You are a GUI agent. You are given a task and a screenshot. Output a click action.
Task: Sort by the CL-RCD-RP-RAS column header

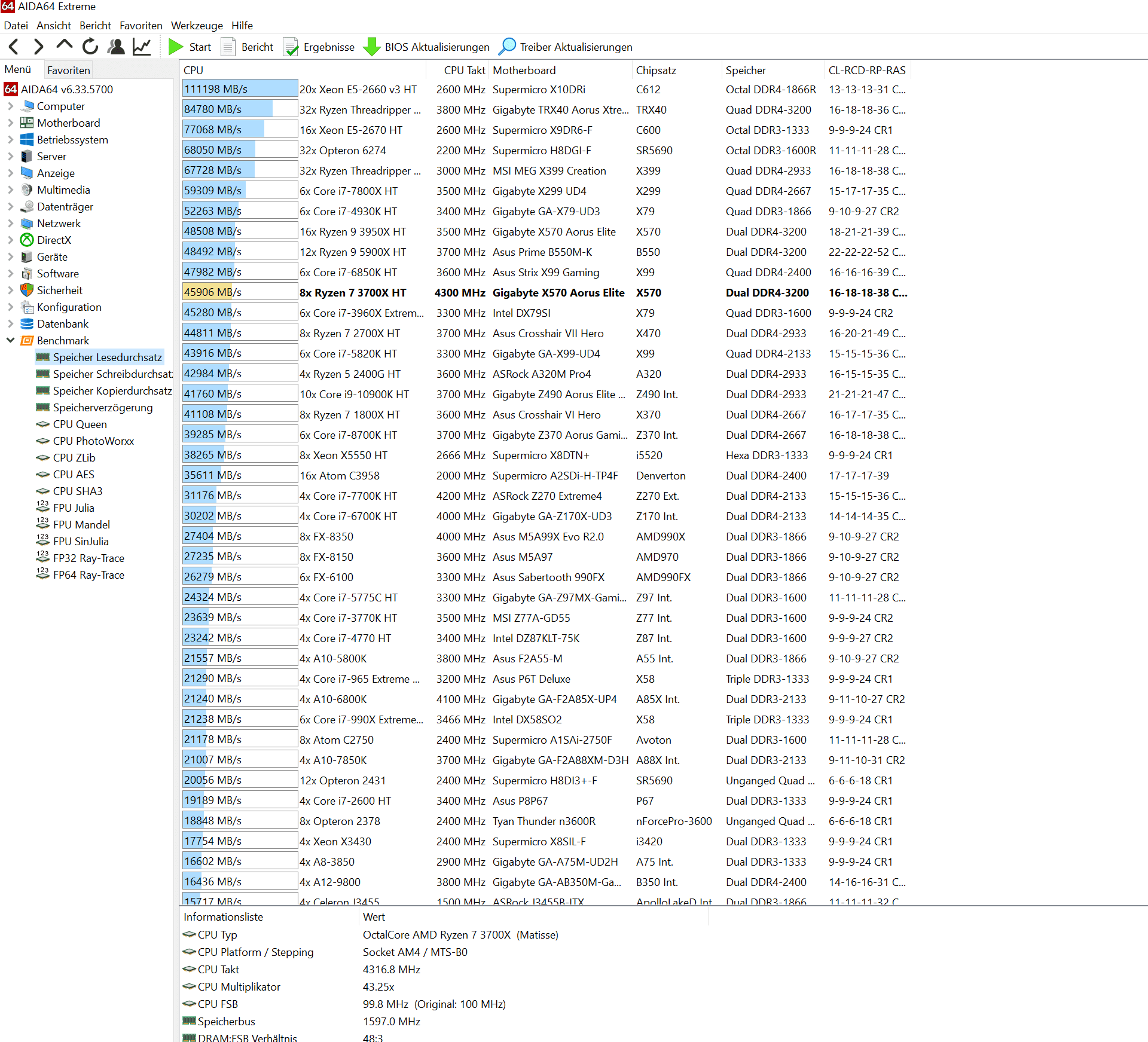[x=867, y=71]
